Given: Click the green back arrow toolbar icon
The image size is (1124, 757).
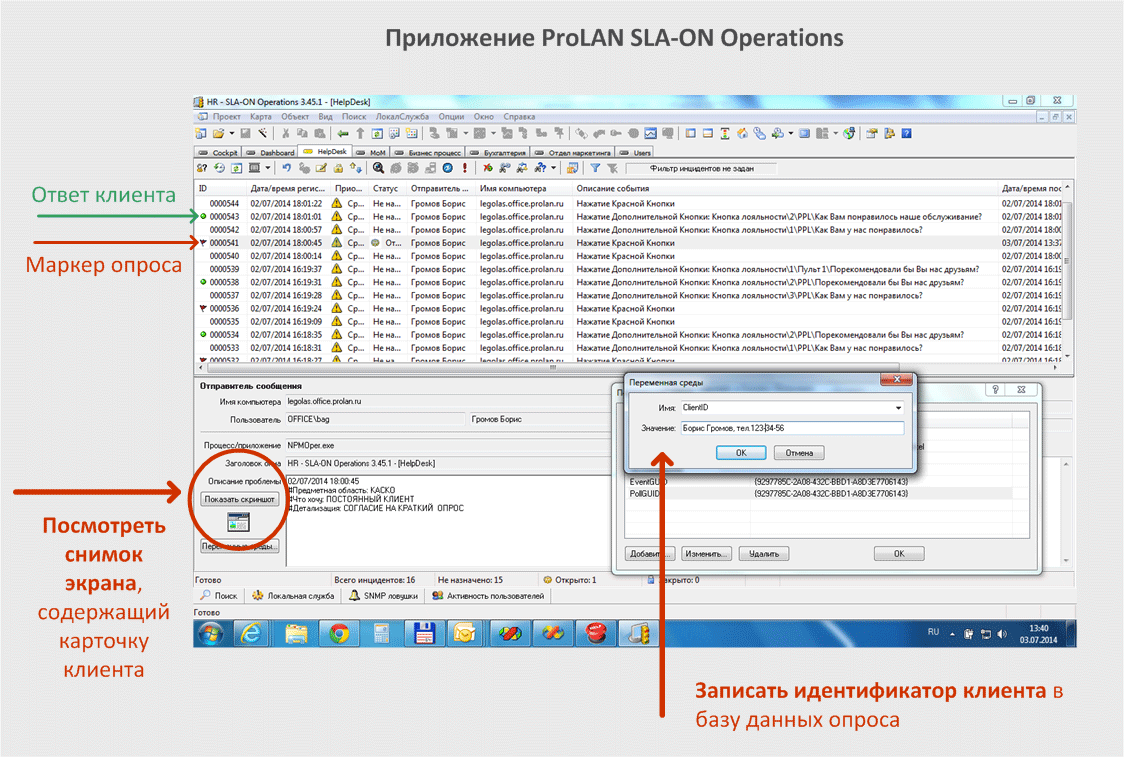Looking at the screenshot, I should 343,133.
